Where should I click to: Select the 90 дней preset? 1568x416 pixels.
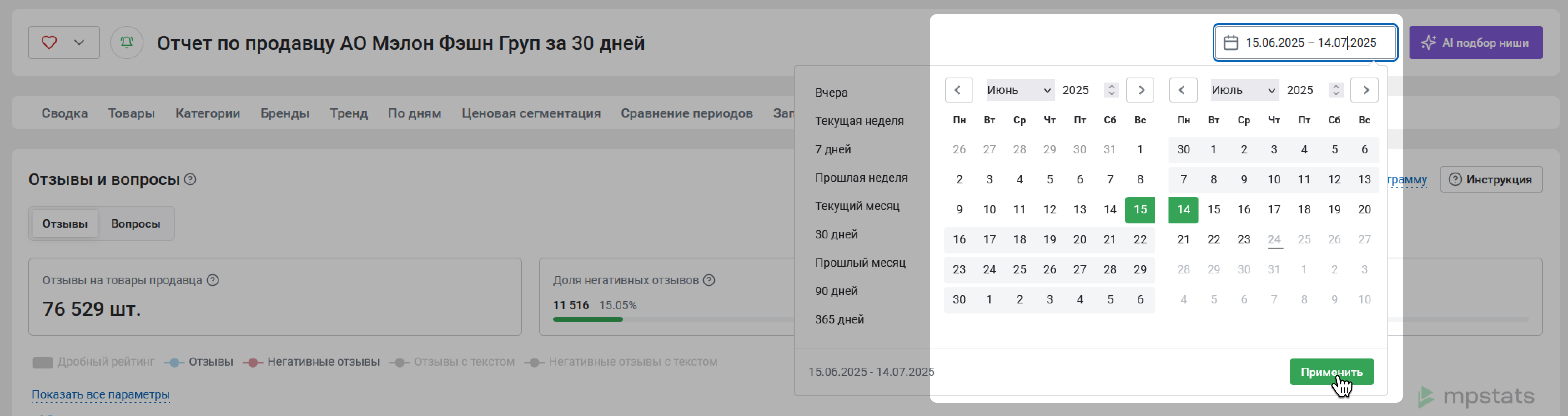[836, 291]
